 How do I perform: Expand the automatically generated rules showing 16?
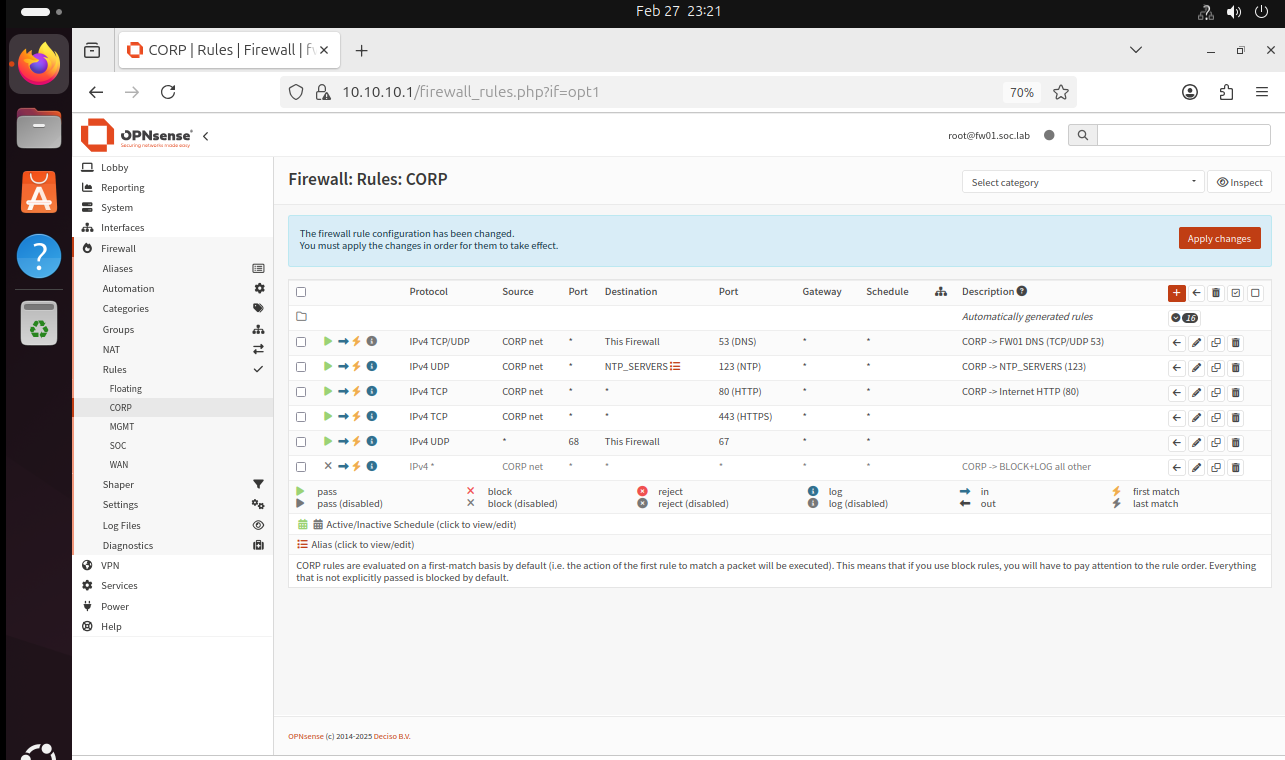coord(1186,316)
